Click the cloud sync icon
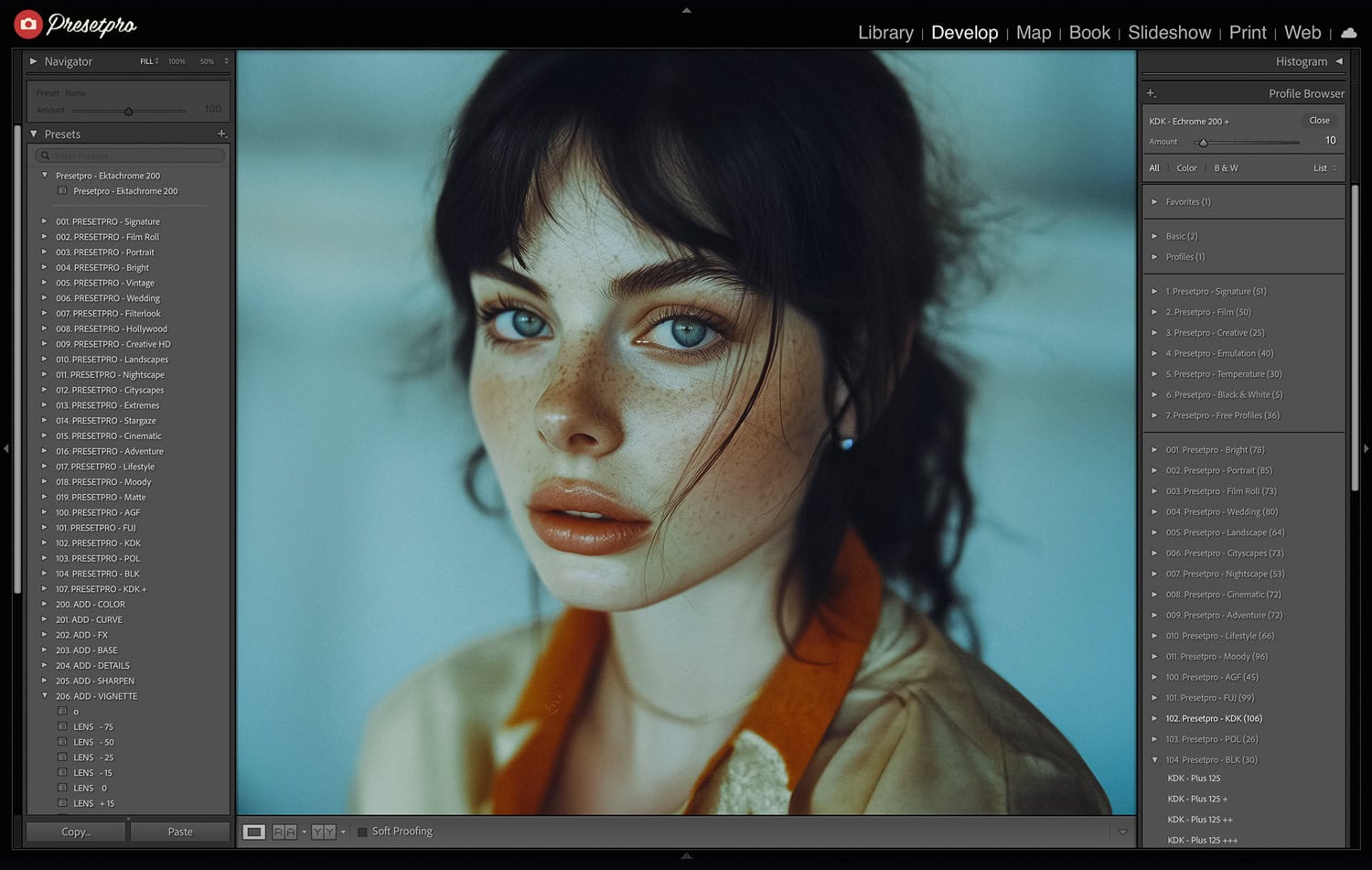 pos(1348,33)
